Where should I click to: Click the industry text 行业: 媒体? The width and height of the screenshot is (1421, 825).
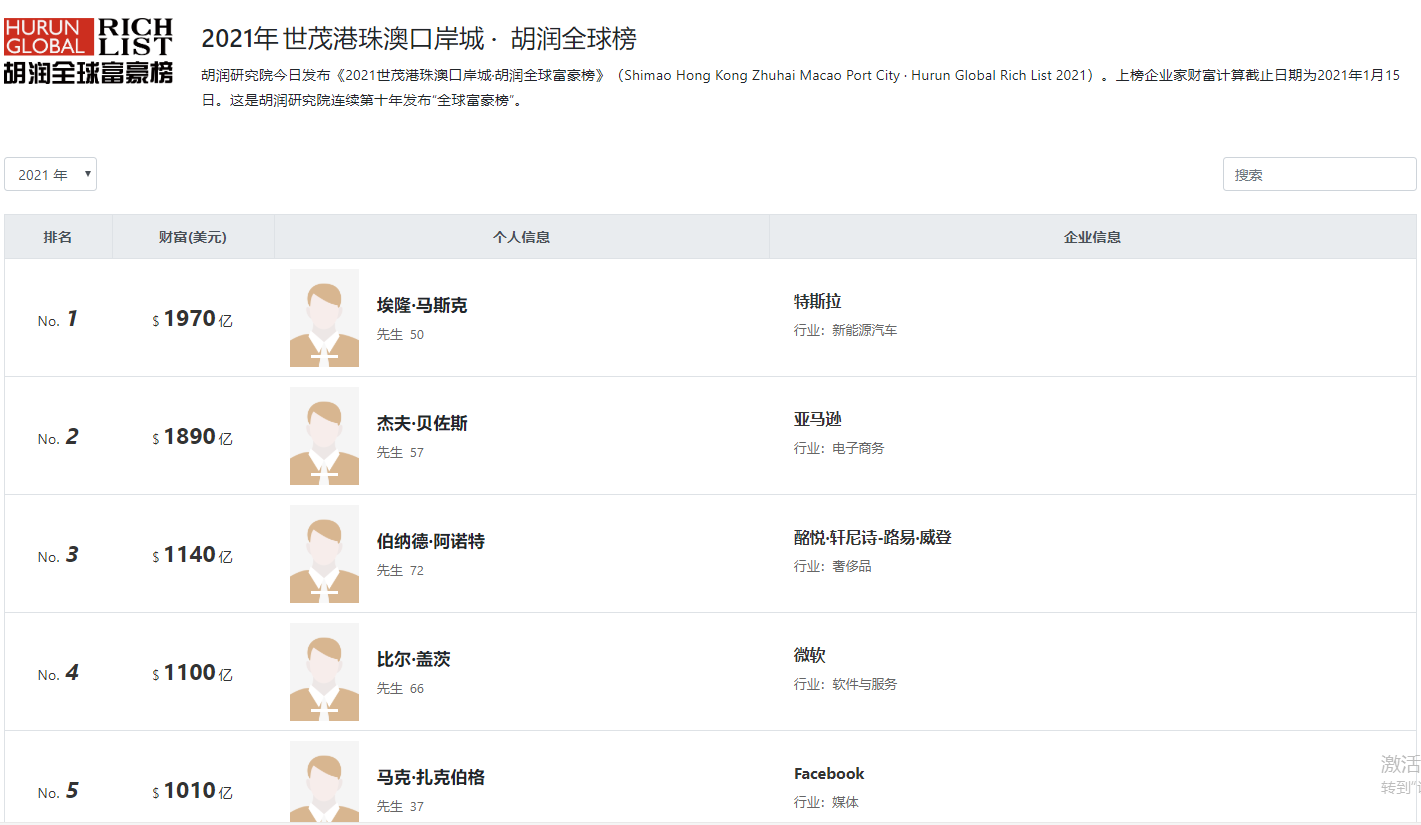coord(826,802)
